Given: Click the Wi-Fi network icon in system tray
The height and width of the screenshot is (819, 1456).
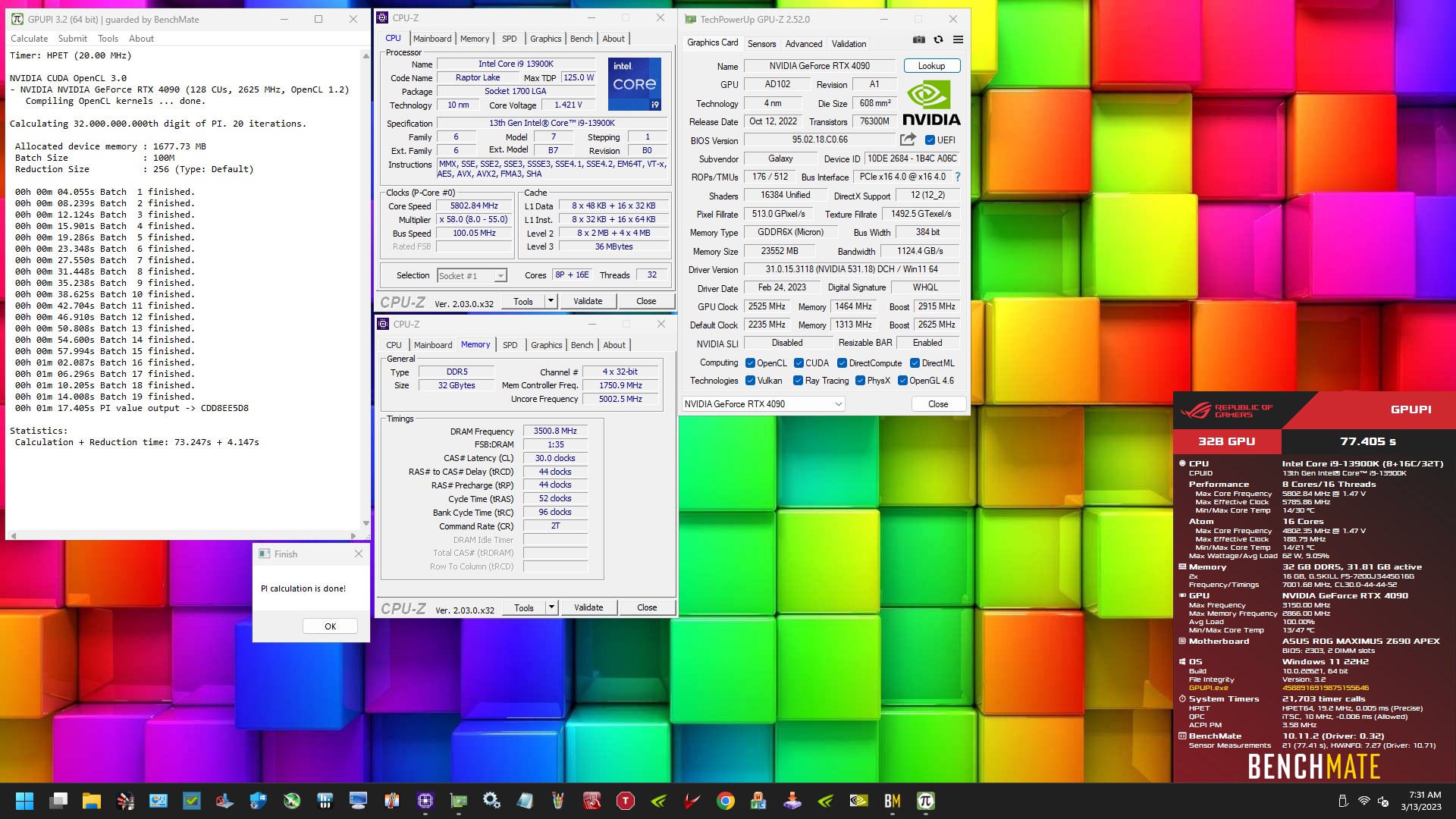Looking at the screenshot, I should [1363, 801].
